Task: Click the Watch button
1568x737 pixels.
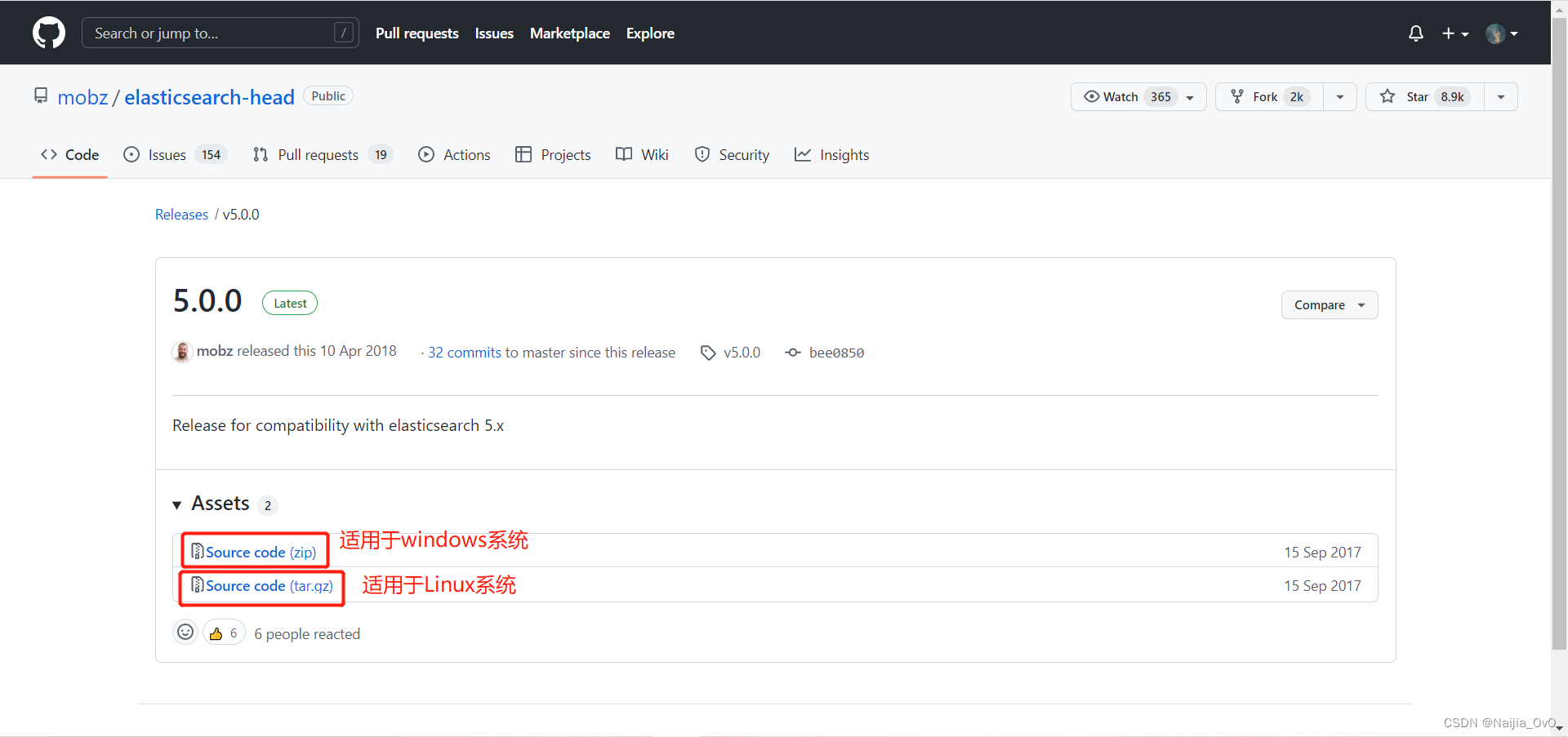Action: click(1138, 97)
